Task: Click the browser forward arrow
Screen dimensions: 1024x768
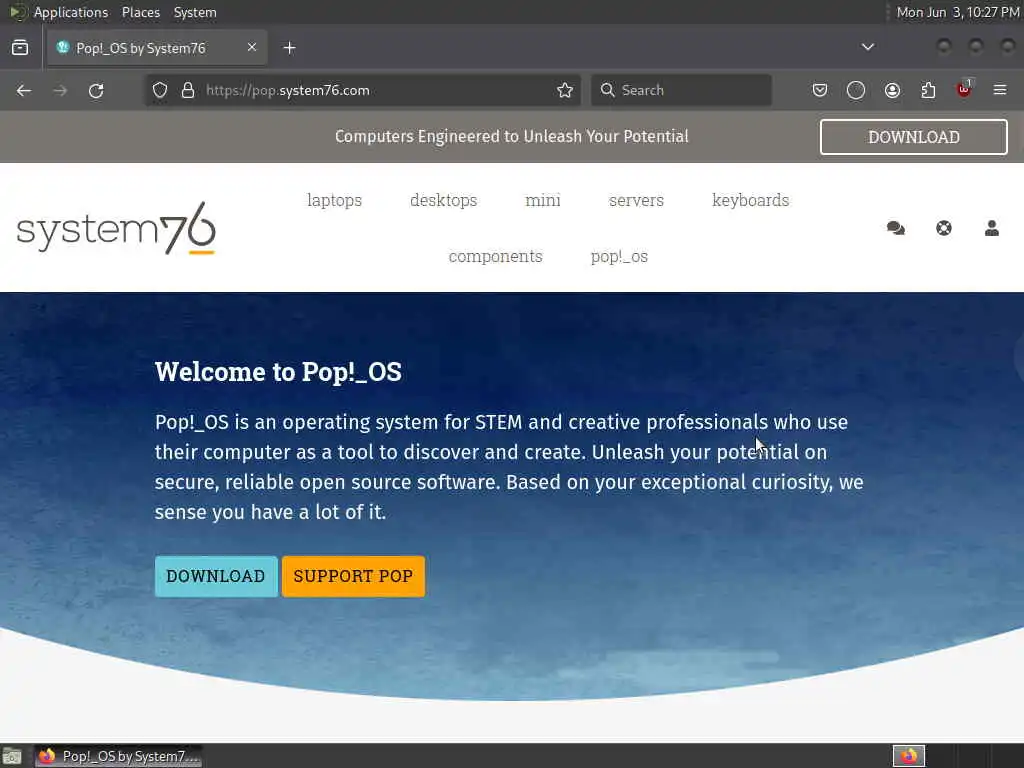Action: pos(60,91)
